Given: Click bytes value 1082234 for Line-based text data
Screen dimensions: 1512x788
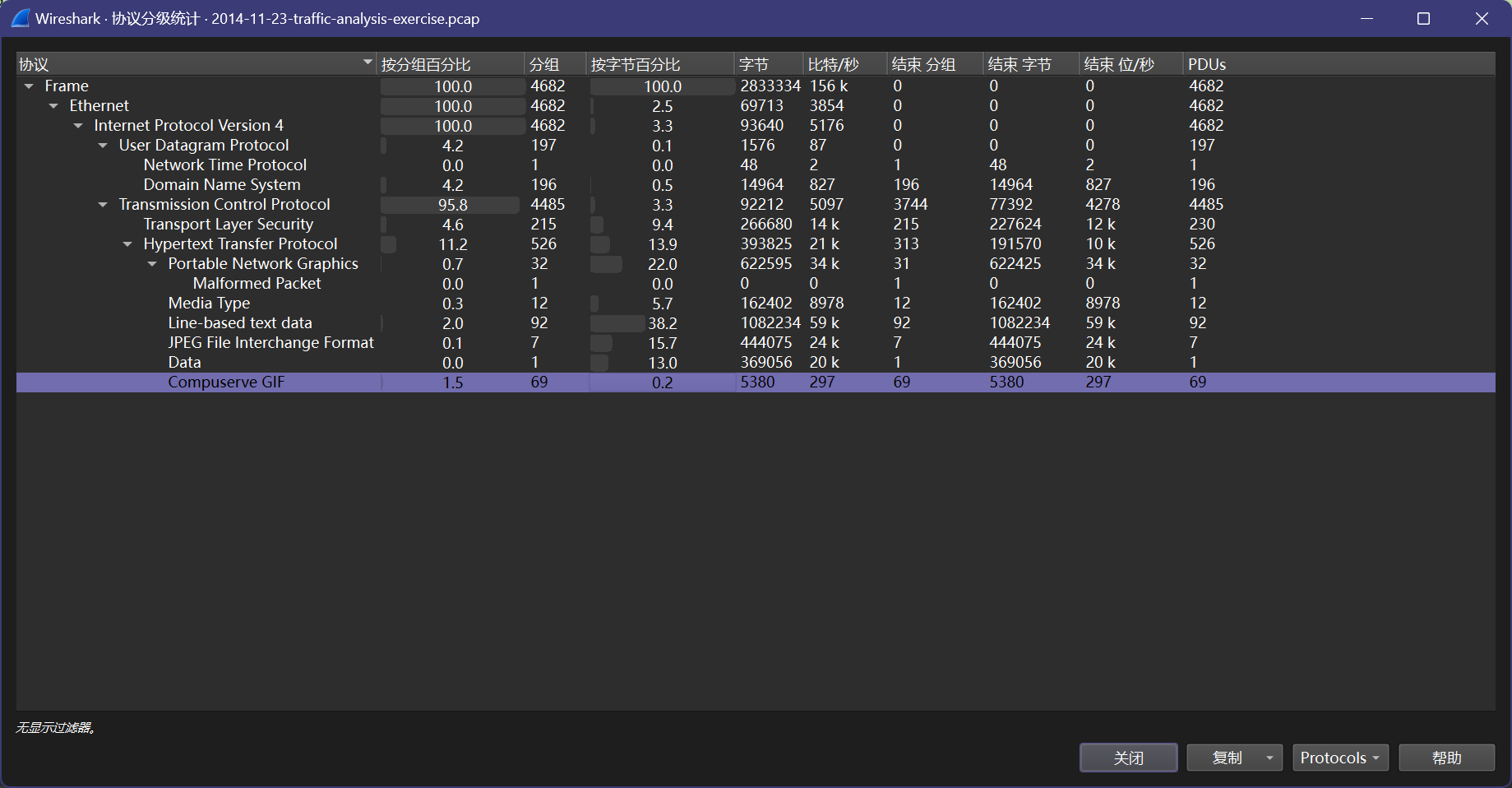Looking at the screenshot, I should [x=770, y=323].
